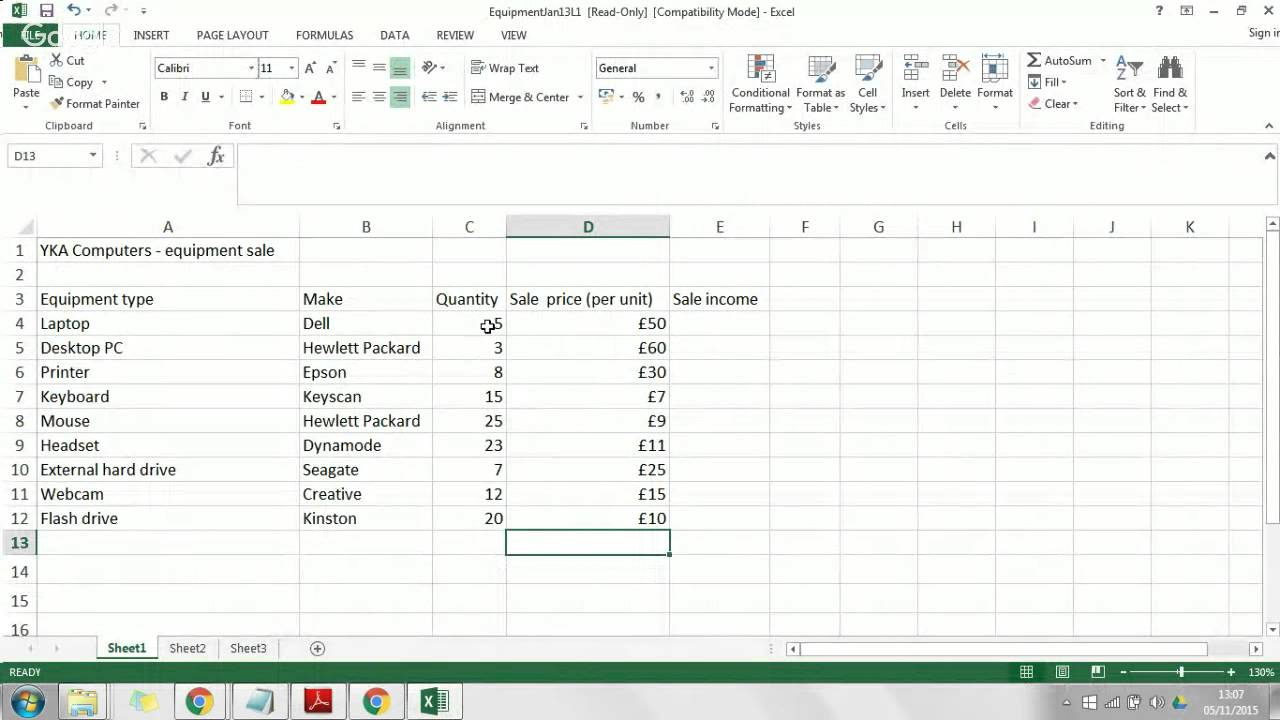Open Adobe Reader from the taskbar
This screenshot has width=1280, height=720.
318,702
